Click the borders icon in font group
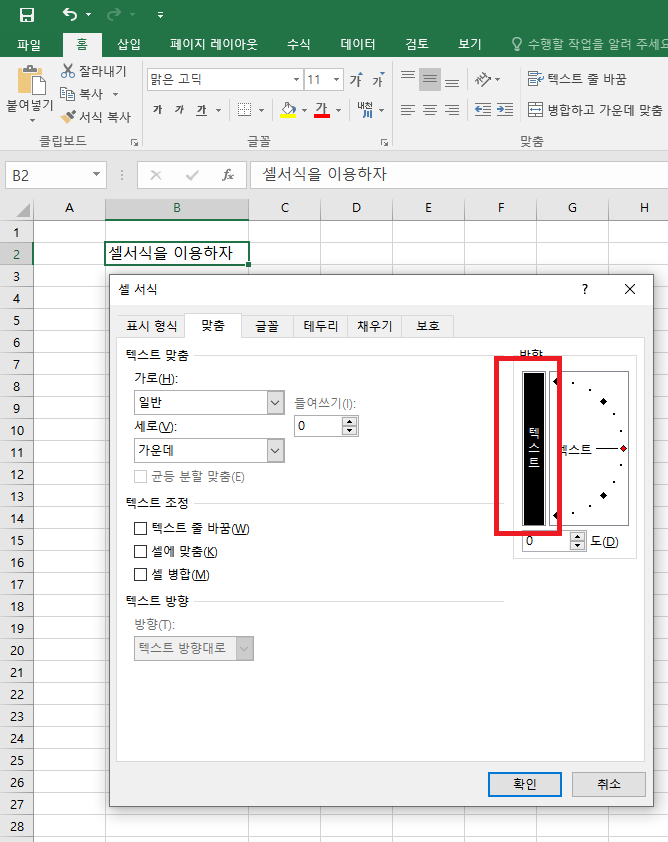The height and width of the screenshot is (842, 668). pos(244,110)
